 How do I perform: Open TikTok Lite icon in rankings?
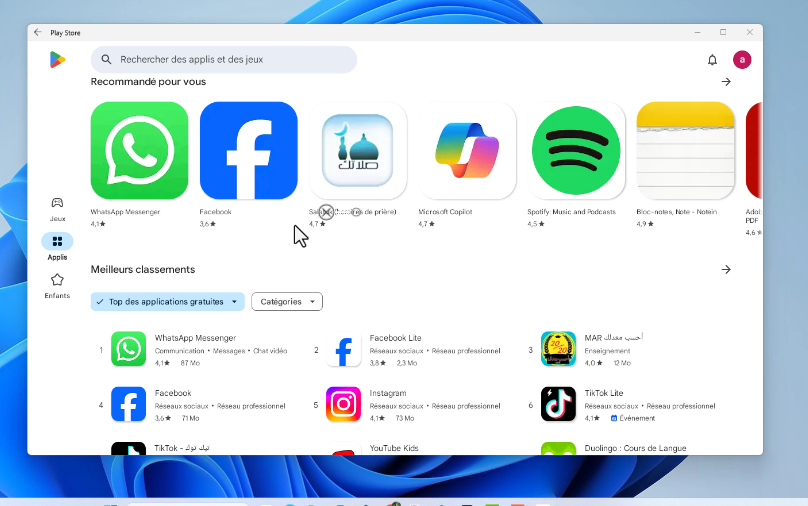tap(558, 404)
